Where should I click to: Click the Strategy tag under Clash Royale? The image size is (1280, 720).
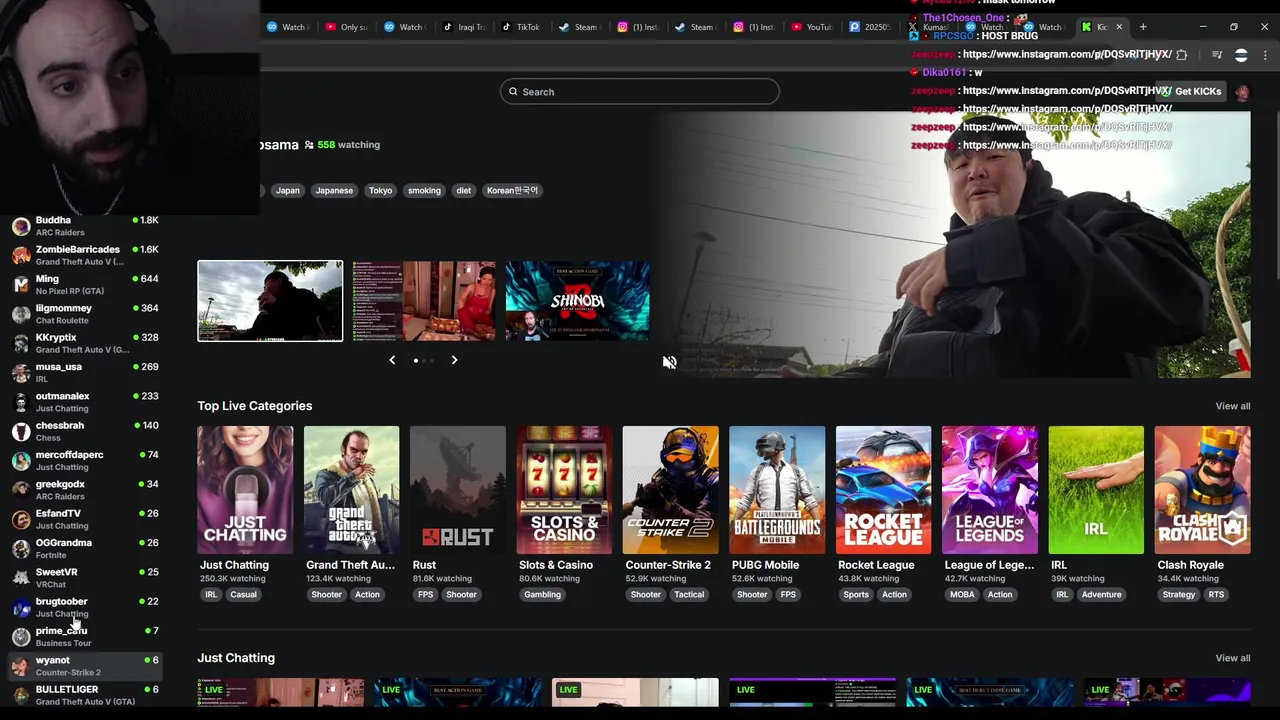coord(1179,594)
